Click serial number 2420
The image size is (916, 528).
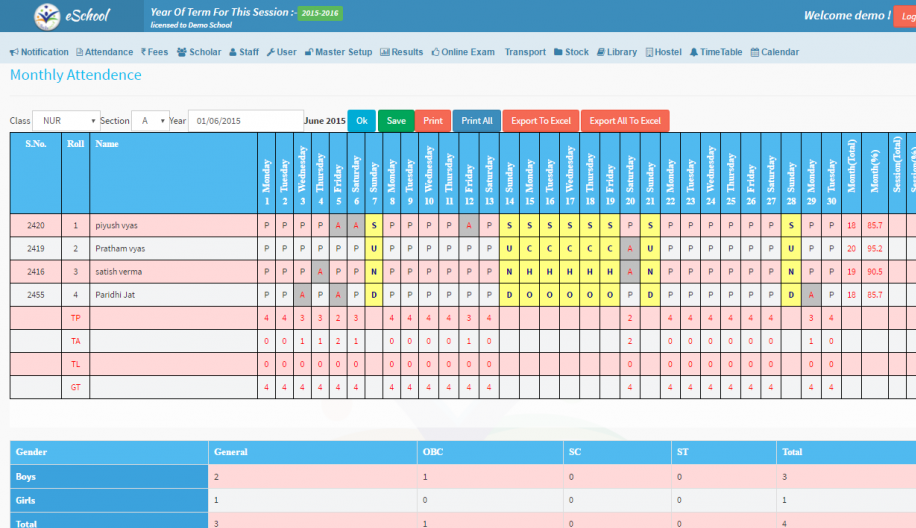click(36, 225)
